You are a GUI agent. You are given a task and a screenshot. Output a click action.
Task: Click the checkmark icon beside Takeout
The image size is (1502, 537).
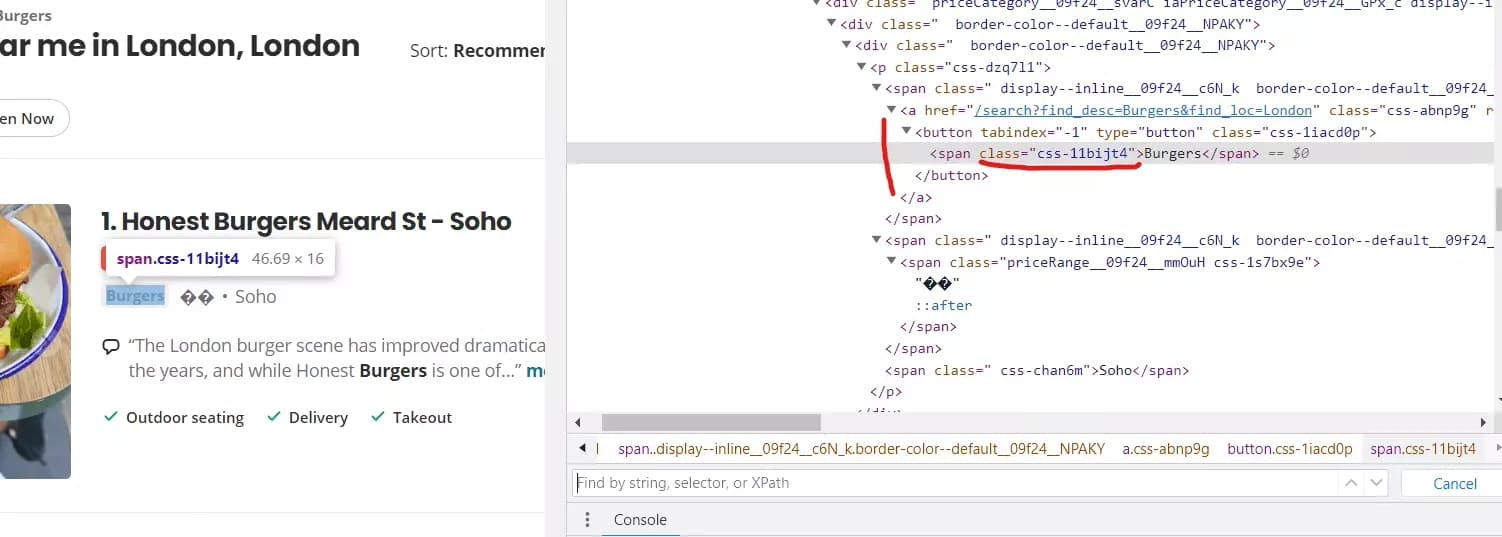point(378,417)
